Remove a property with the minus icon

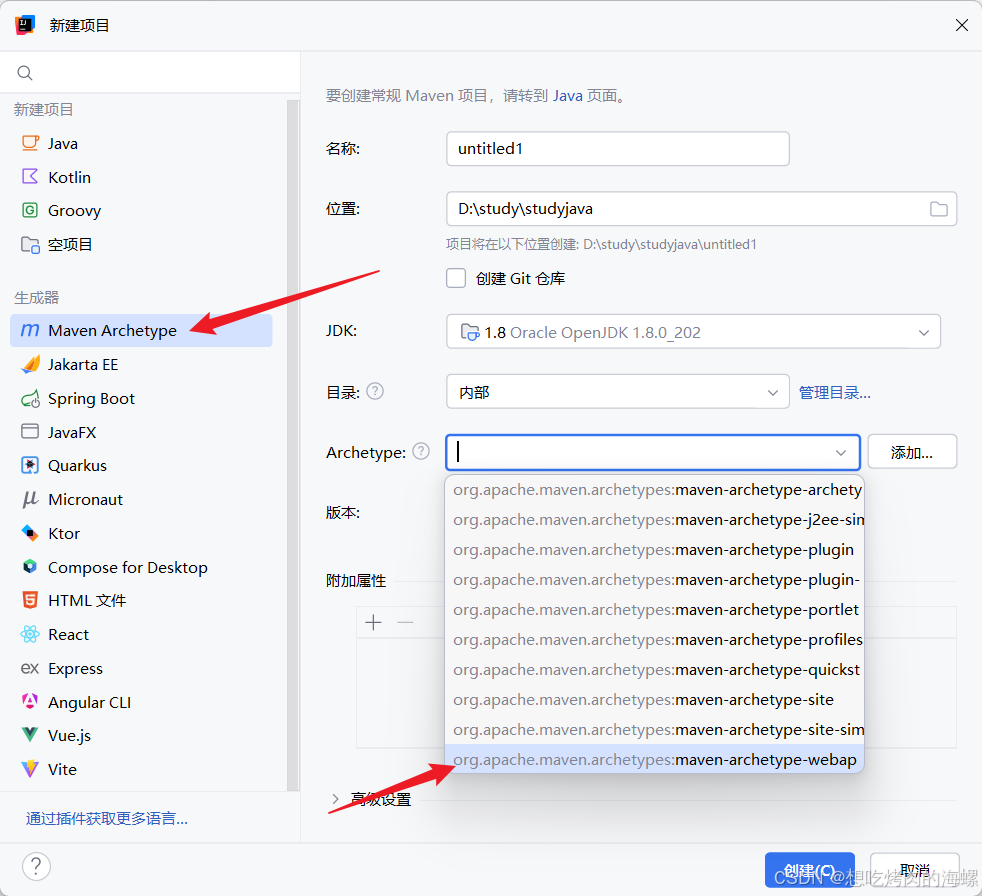406,622
